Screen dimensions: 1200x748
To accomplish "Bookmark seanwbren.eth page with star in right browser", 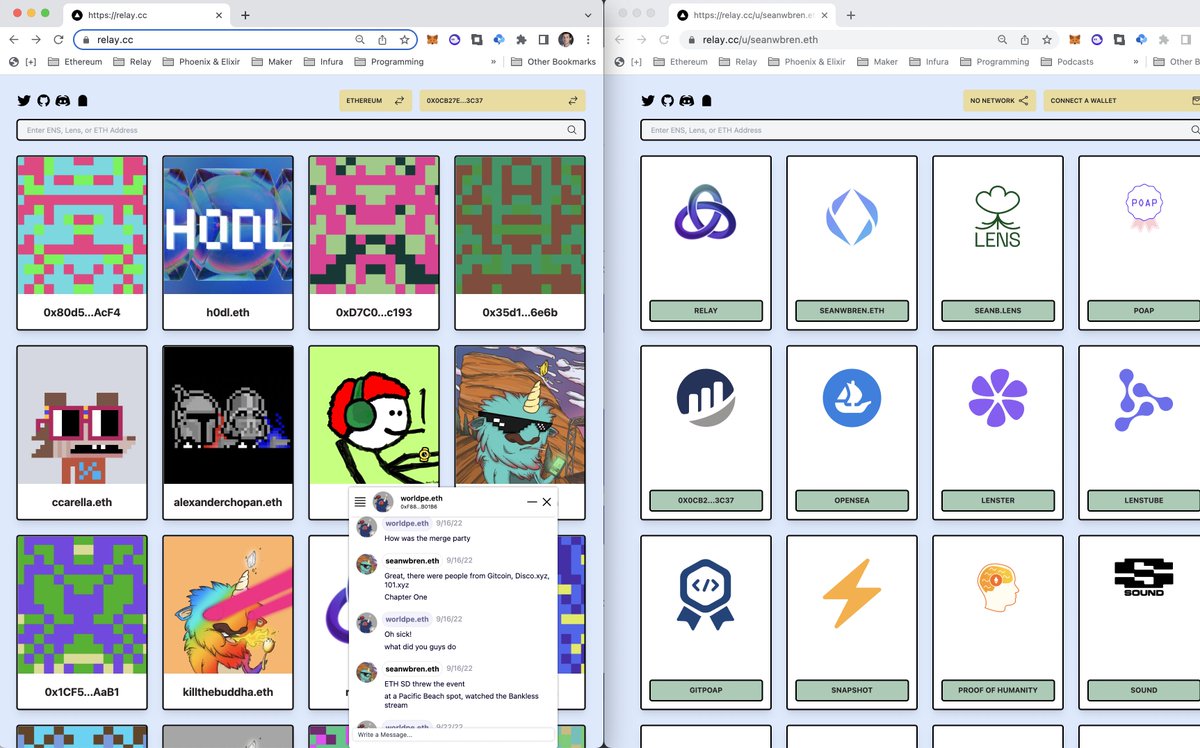I will point(1047,40).
